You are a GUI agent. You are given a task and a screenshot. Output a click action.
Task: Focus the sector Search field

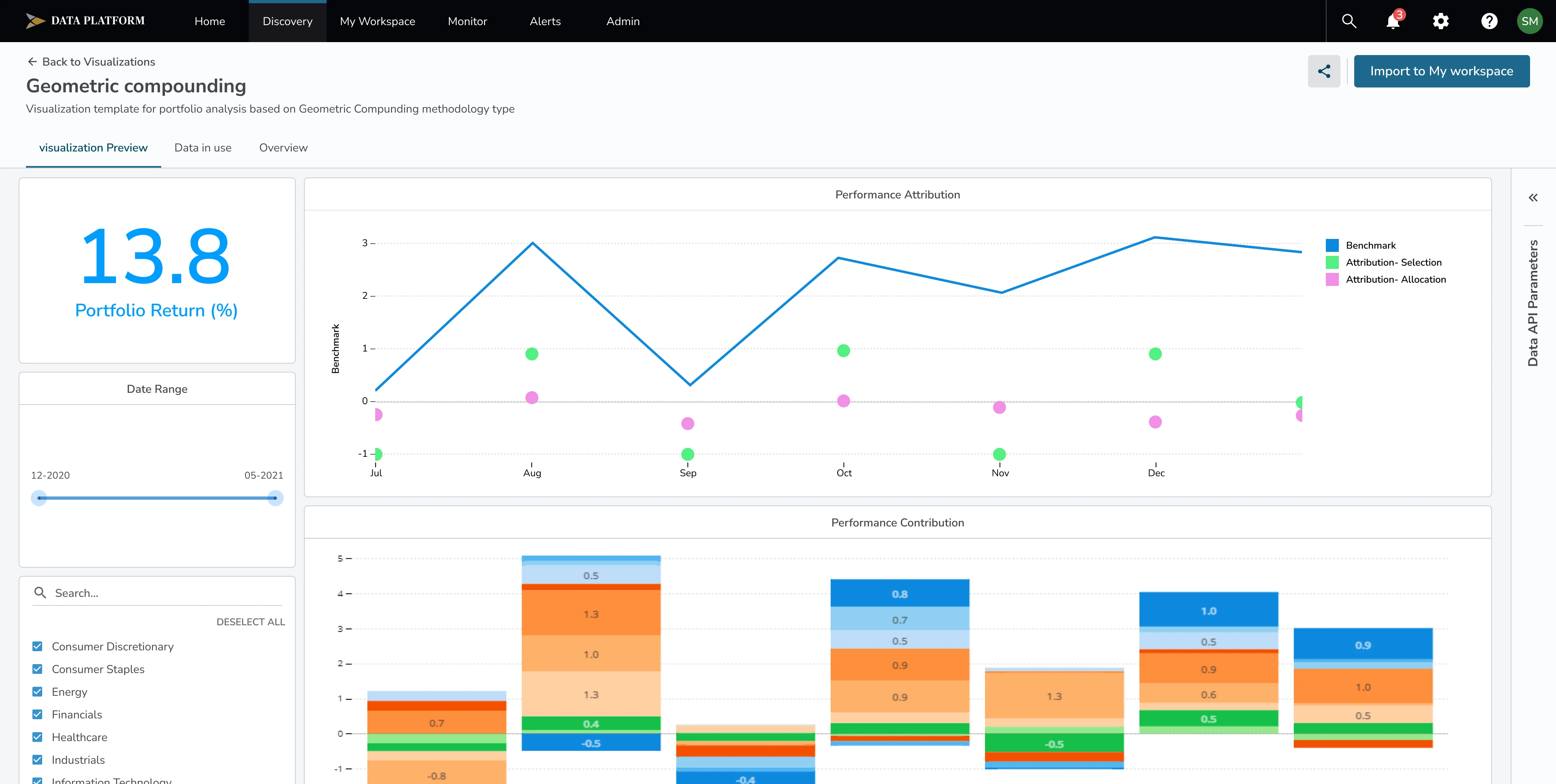(x=157, y=593)
